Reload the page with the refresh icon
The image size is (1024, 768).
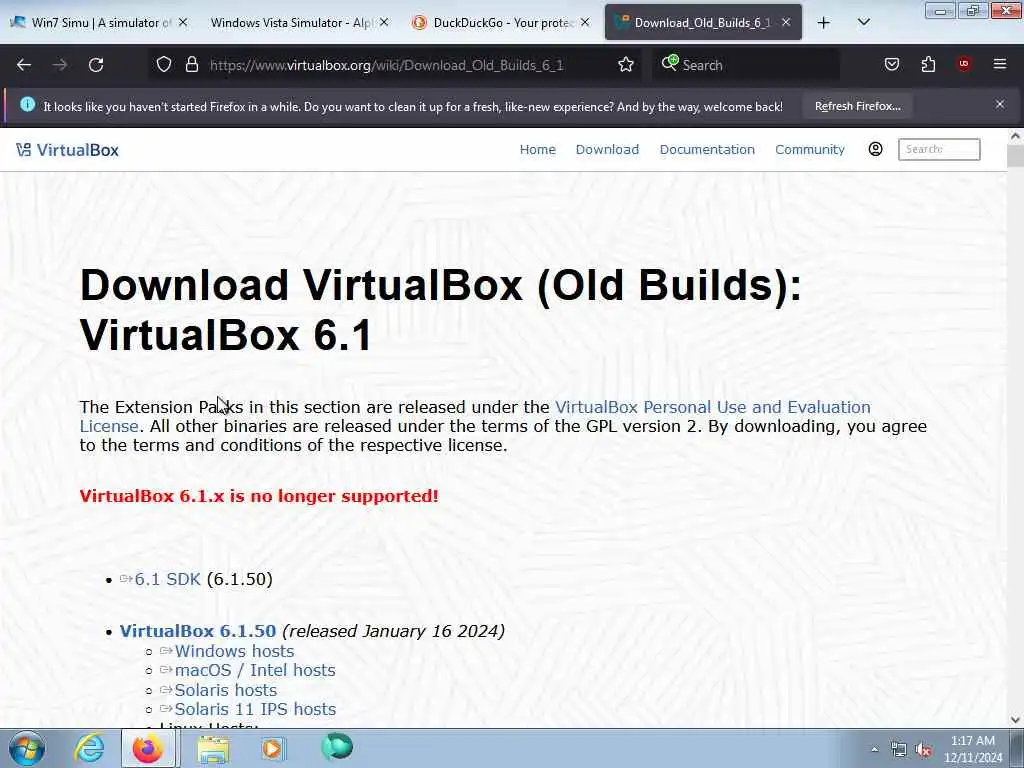(x=96, y=65)
